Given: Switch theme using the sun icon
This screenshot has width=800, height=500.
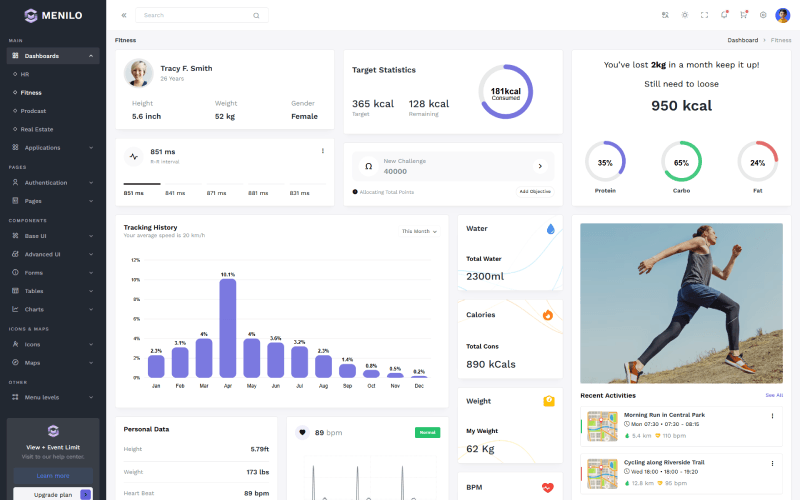Looking at the screenshot, I should [x=685, y=15].
